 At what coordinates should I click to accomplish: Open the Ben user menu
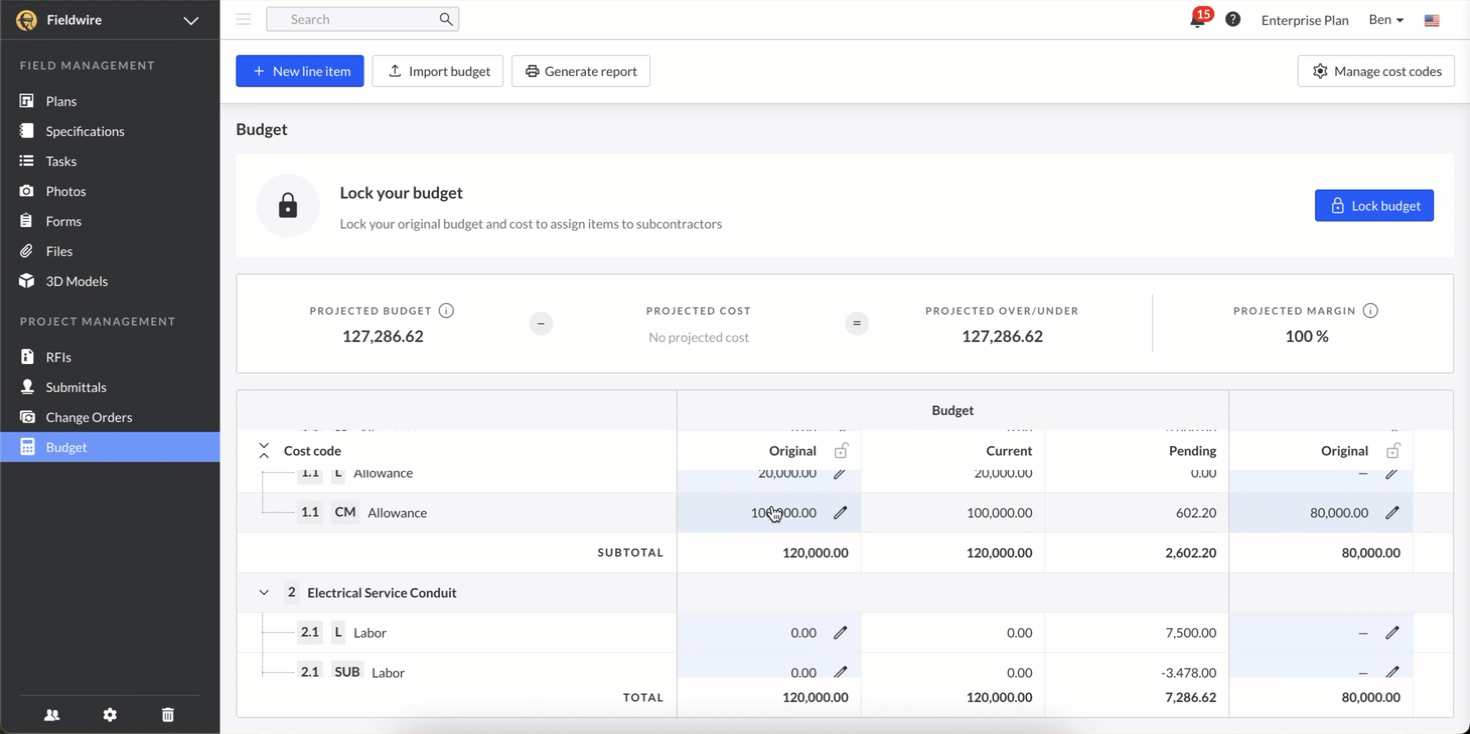[1386, 20]
